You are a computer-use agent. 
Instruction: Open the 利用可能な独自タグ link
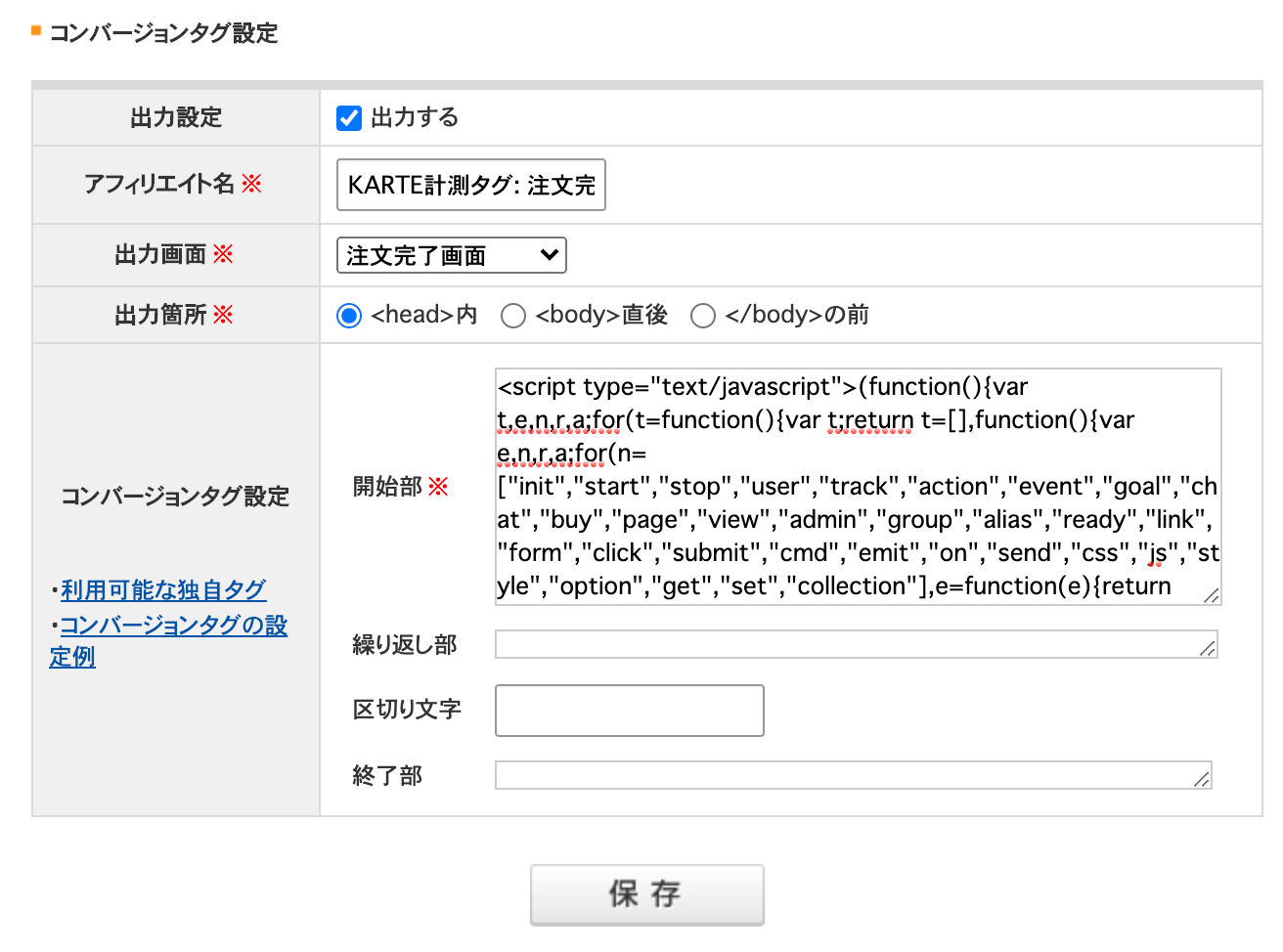tap(163, 590)
